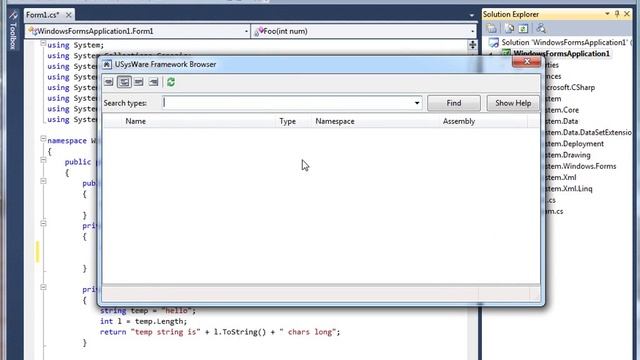Click the Solution Explorer Properties toolbar icon

(492, 28)
